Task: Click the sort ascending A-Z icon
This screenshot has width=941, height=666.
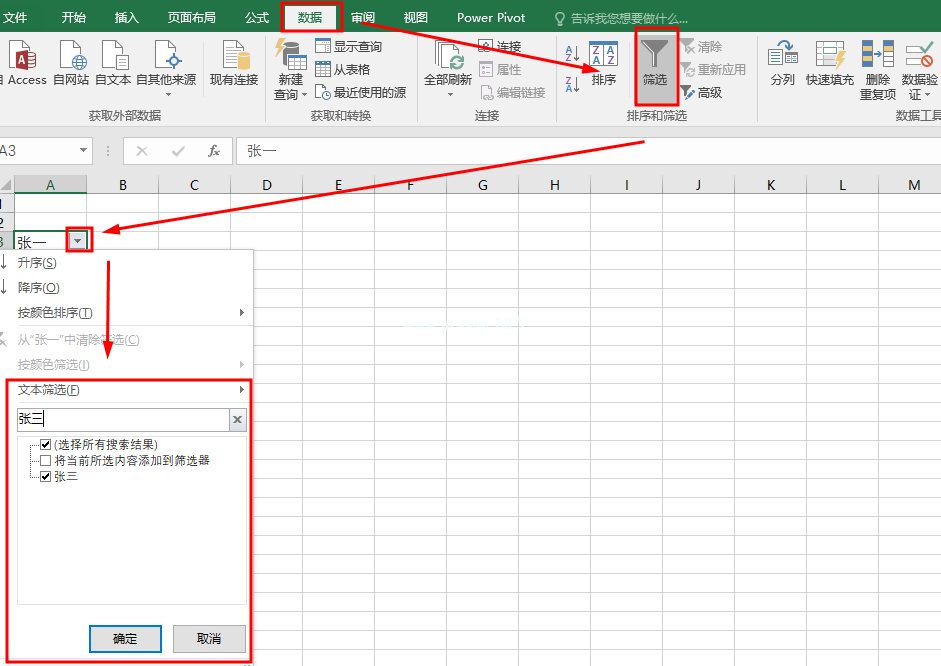Action: [572, 53]
